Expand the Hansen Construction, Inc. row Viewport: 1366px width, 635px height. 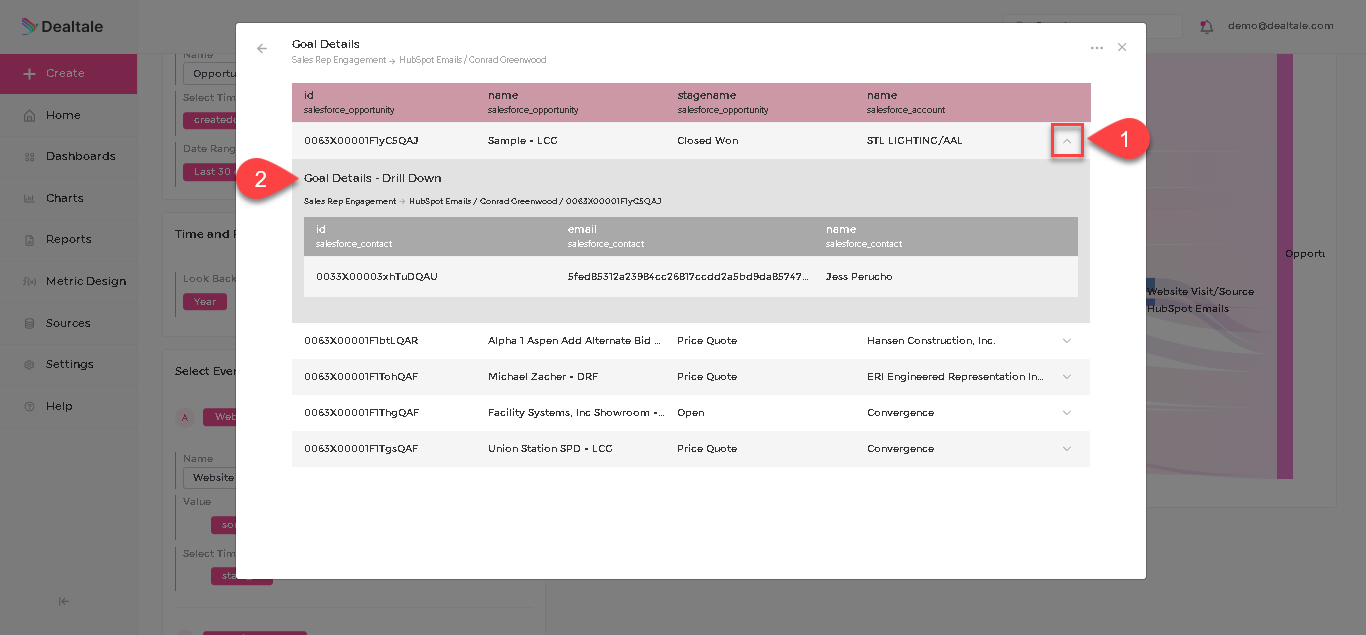1067,341
